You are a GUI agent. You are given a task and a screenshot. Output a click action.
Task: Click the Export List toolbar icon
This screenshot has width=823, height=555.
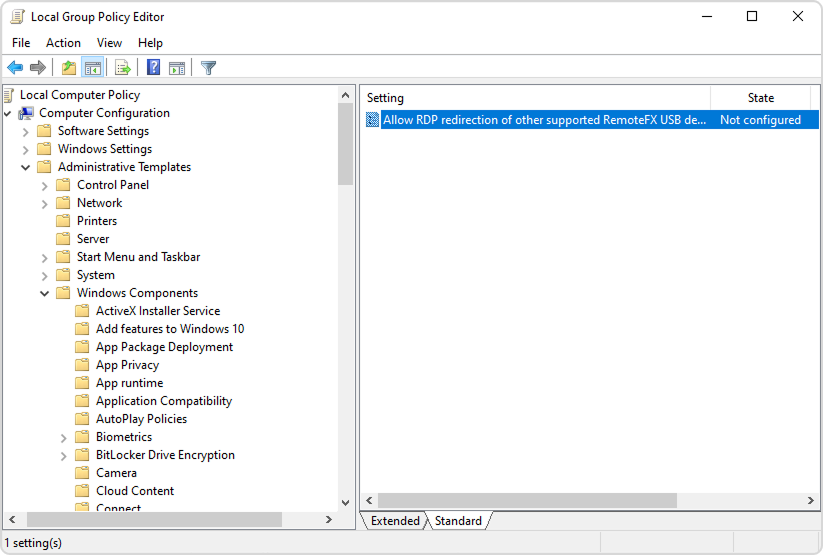pyautogui.click(x=122, y=68)
